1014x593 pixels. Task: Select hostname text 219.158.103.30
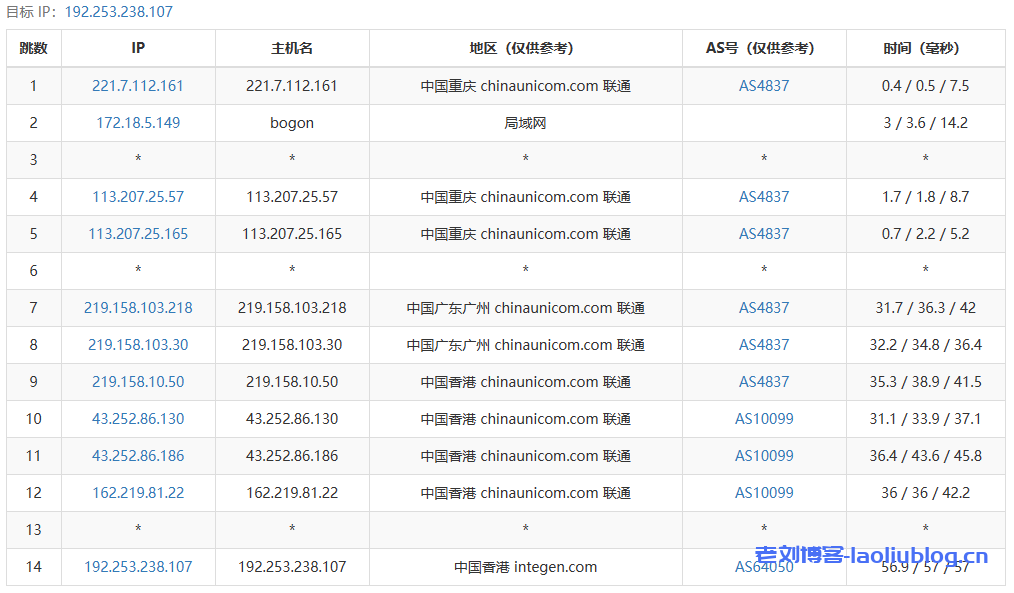coord(292,345)
